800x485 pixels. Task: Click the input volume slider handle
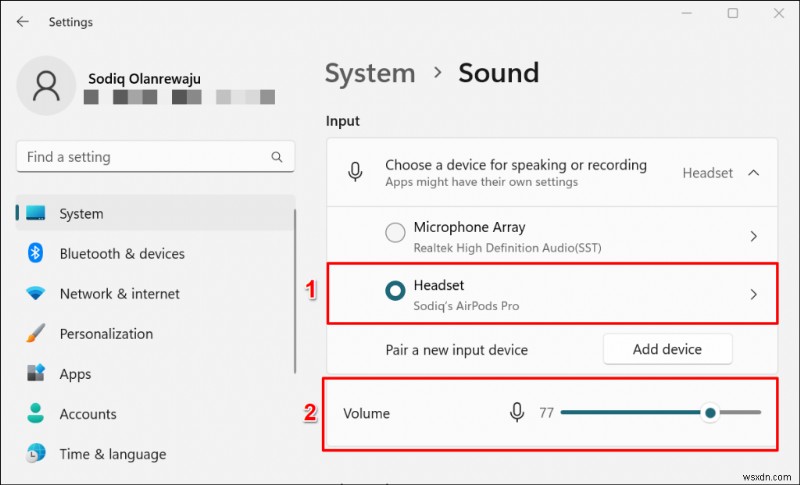click(x=710, y=412)
